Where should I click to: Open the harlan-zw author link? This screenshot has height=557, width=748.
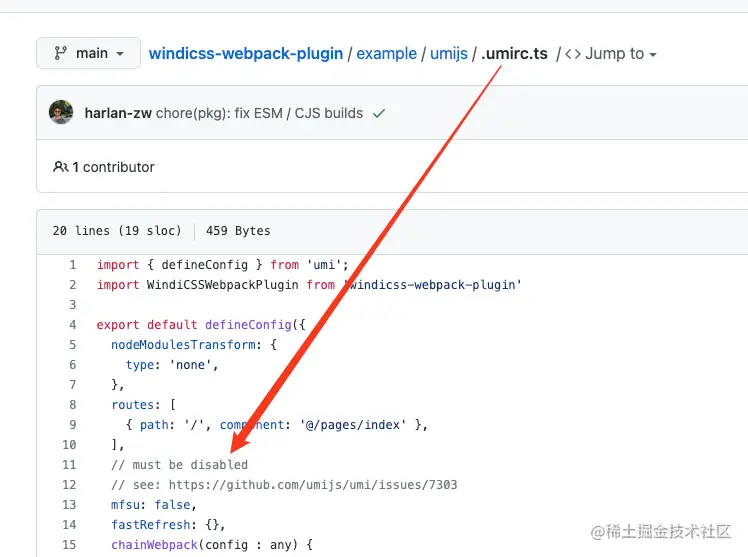point(118,113)
